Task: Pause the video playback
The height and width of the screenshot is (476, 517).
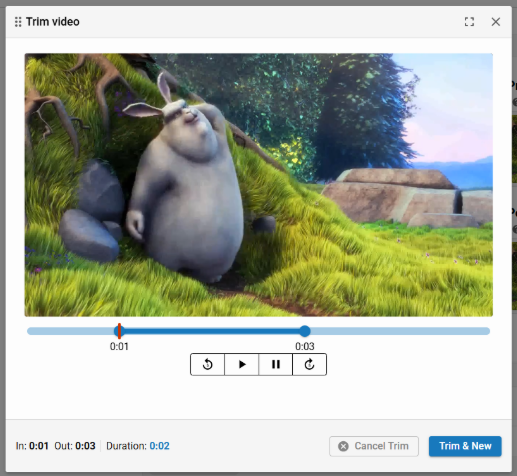Action: pyautogui.click(x=276, y=364)
